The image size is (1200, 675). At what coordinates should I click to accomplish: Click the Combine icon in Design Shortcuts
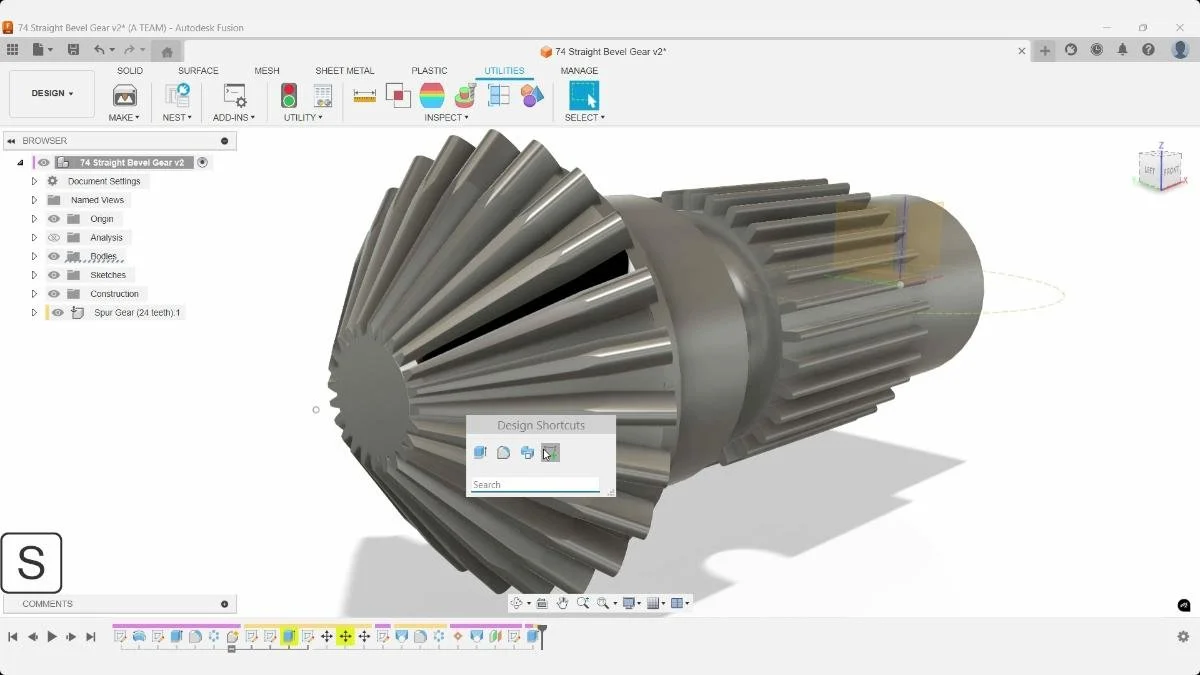[527, 453]
